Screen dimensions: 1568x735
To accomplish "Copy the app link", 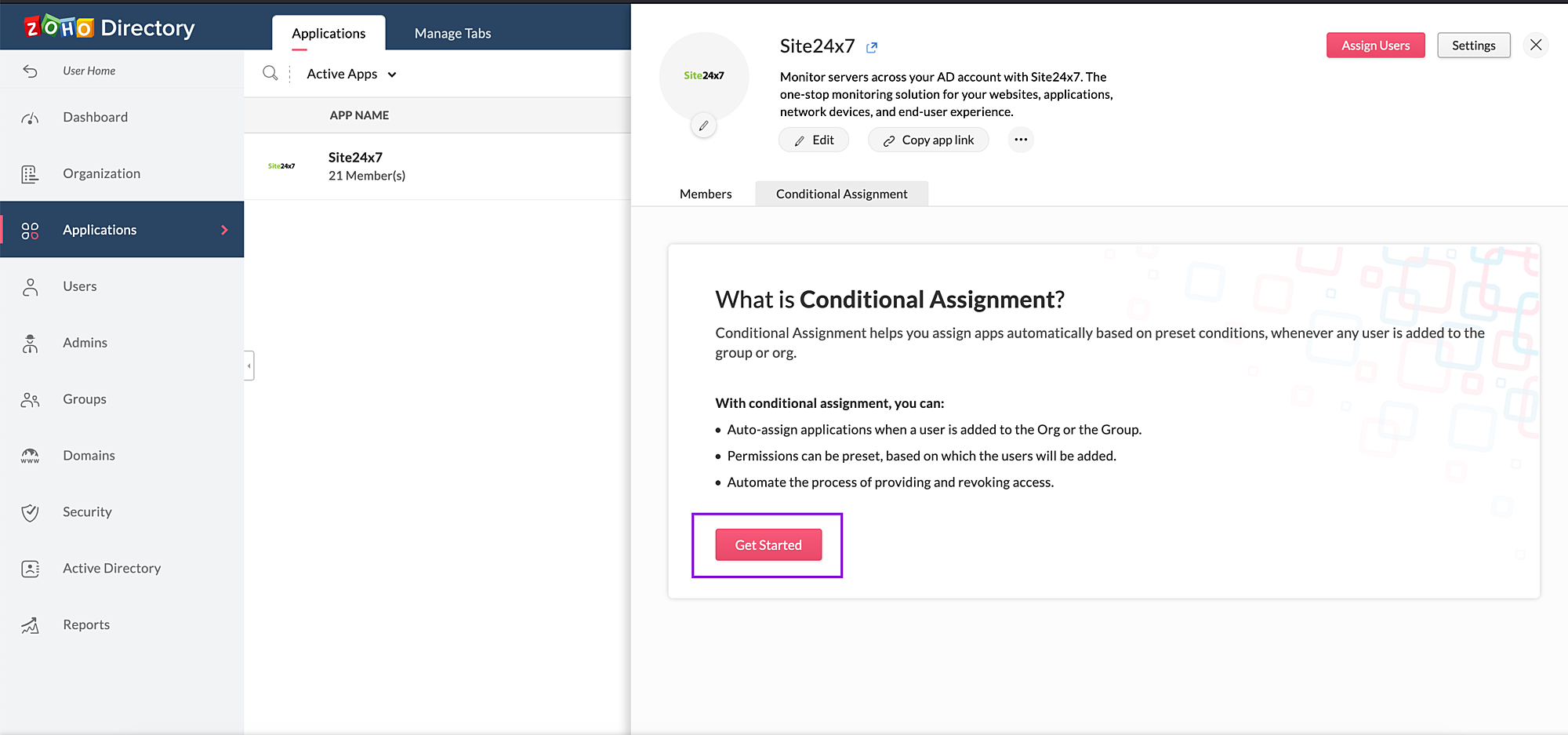I will click(928, 140).
